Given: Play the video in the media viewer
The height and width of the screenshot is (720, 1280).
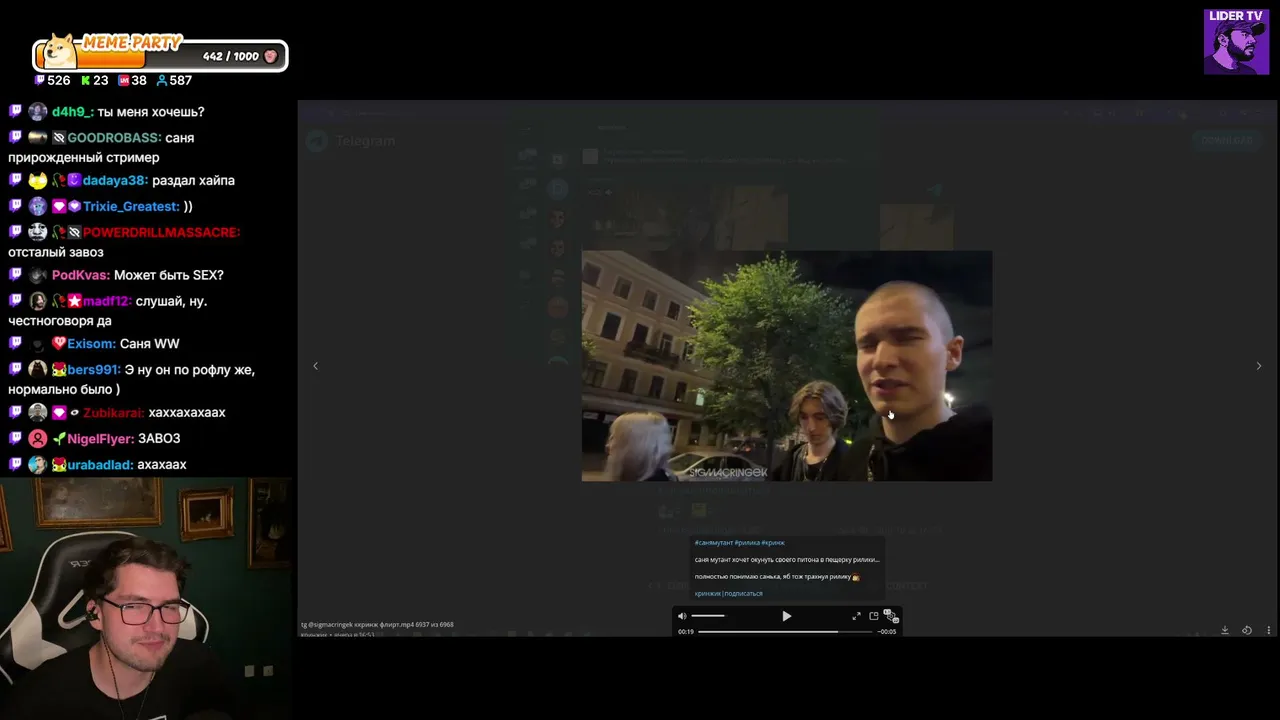Looking at the screenshot, I should (x=786, y=616).
